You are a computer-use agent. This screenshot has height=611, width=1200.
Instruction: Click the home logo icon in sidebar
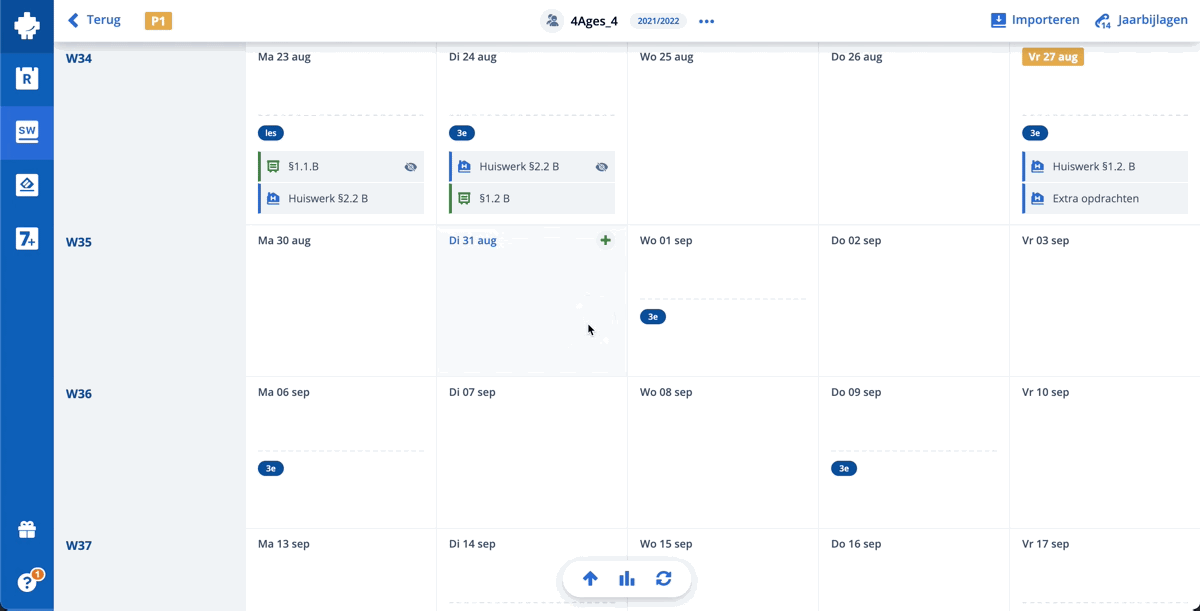click(27, 25)
